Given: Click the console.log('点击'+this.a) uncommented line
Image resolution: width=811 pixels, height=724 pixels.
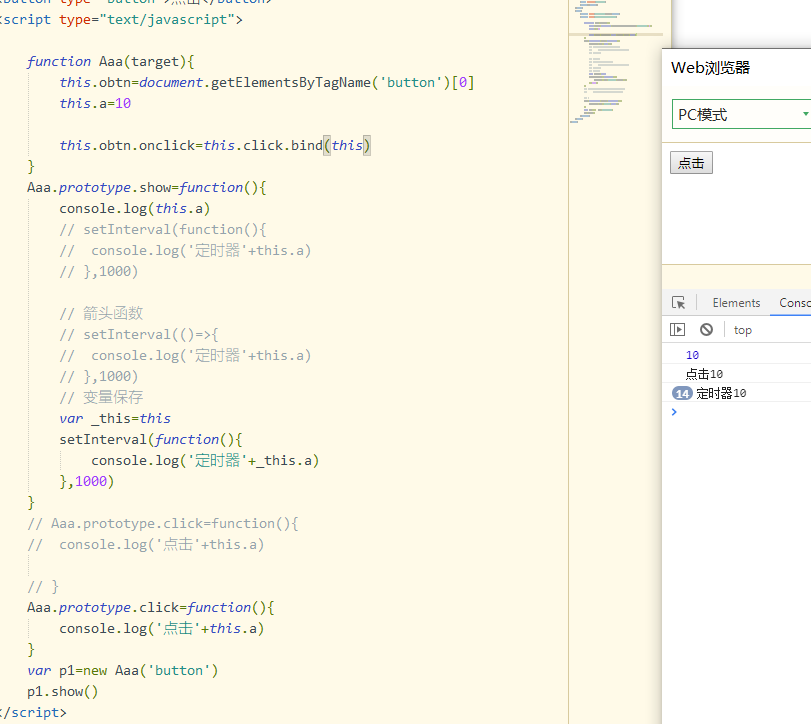Looking at the screenshot, I should click(x=161, y=628).
